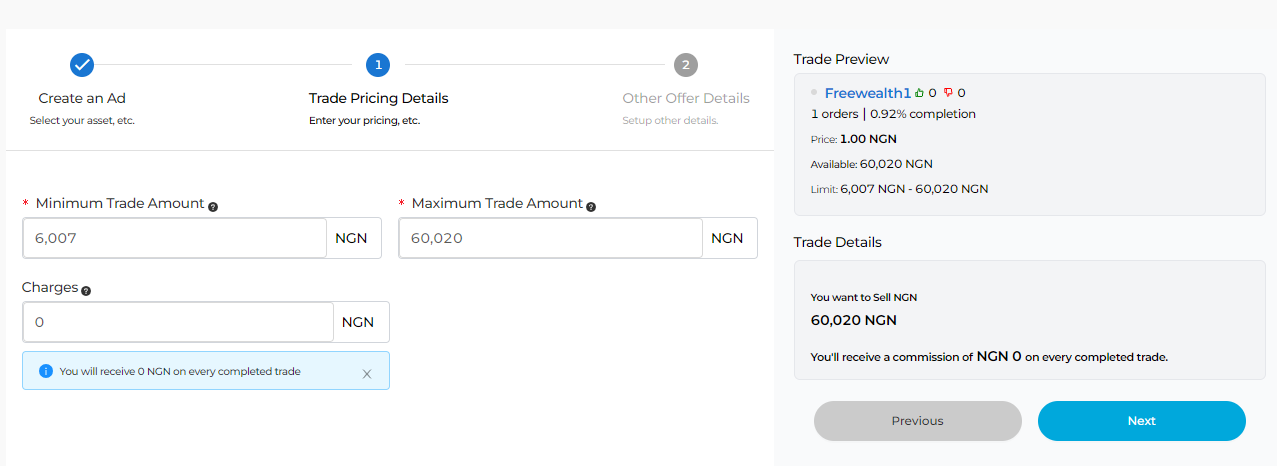Focus the Minimum Trade Amount field

[174, 238]
